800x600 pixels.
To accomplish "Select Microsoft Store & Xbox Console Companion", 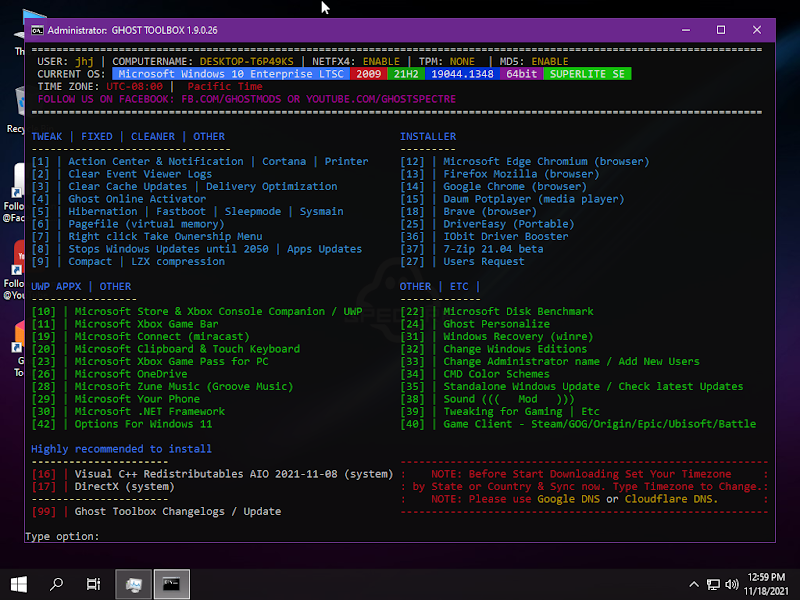I will pos(218,311).
